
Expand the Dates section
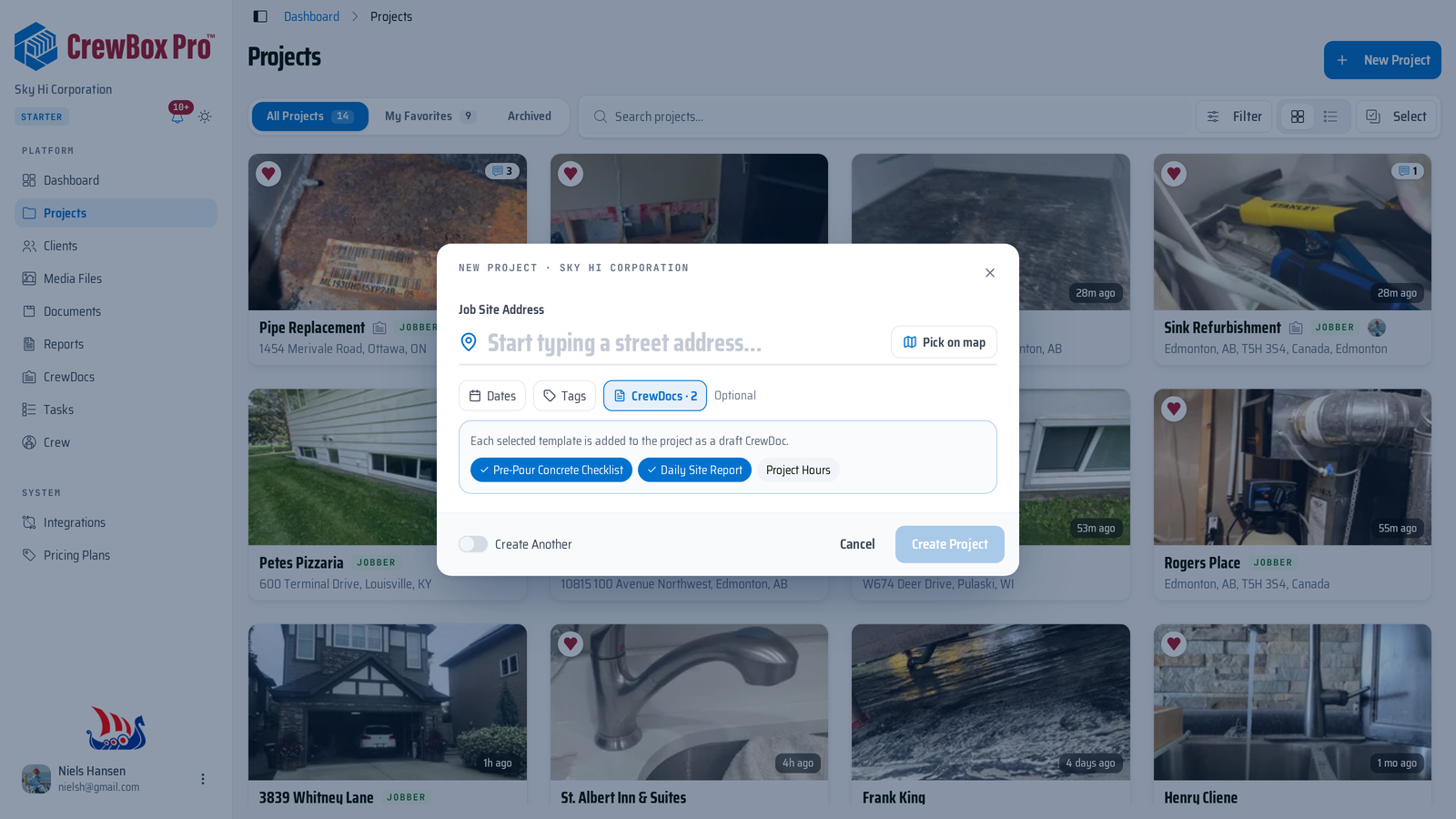click(x=492, y=396)
